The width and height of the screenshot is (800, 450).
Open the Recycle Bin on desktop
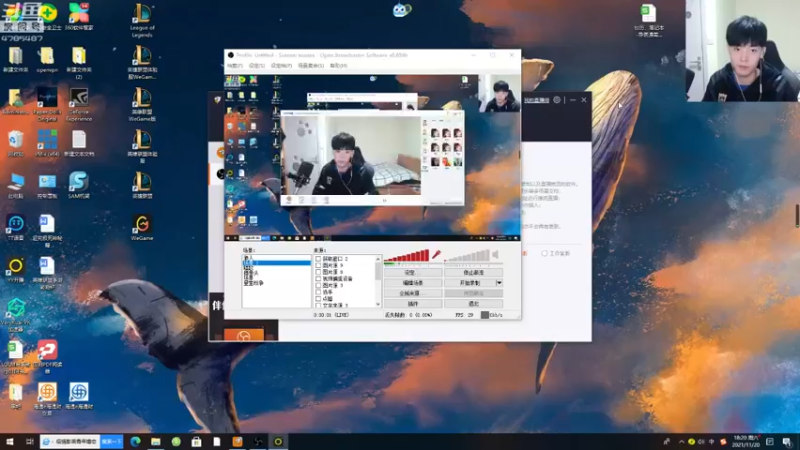point(15,143)
